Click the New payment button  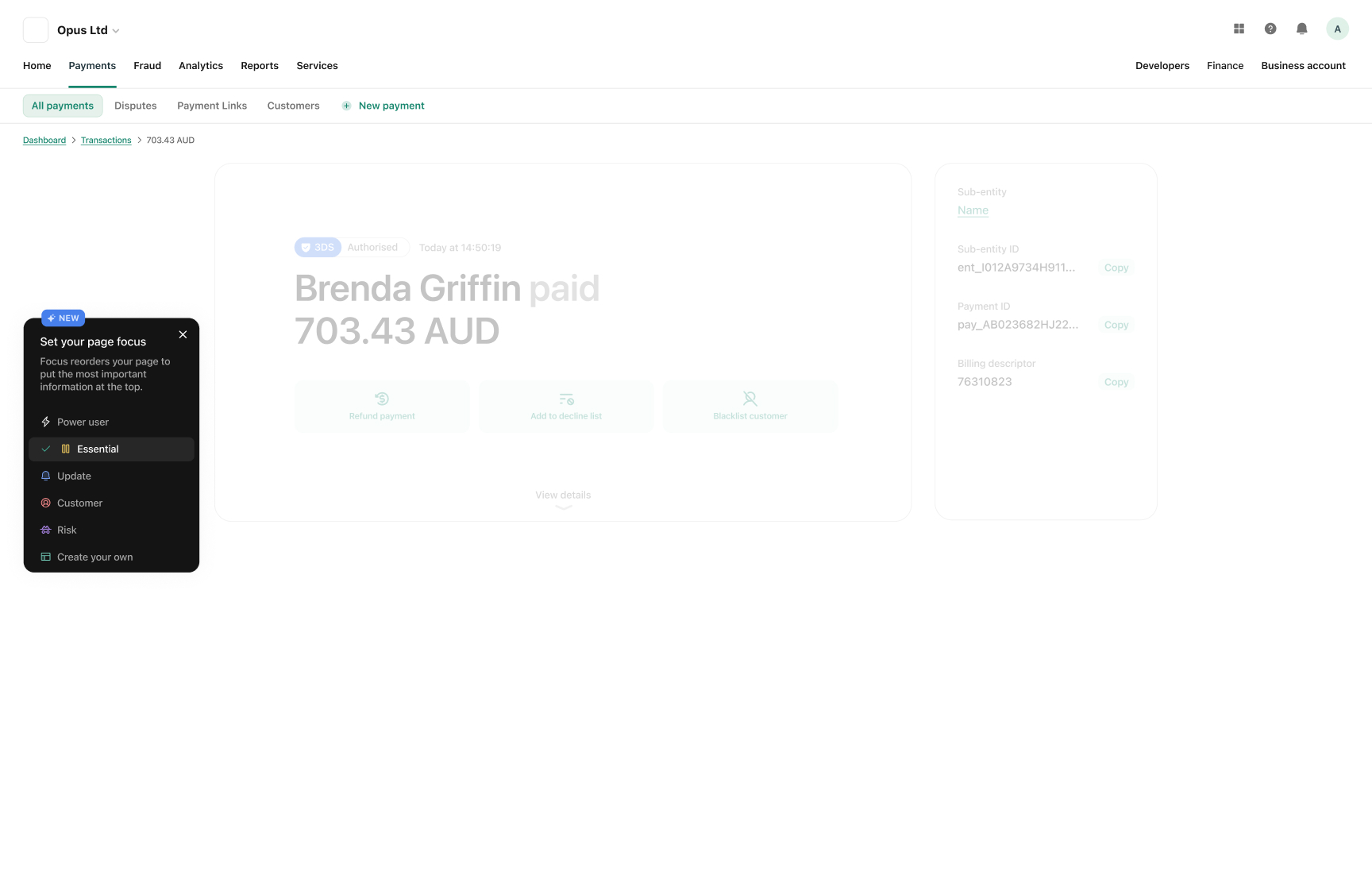click(x=383, y=106)
